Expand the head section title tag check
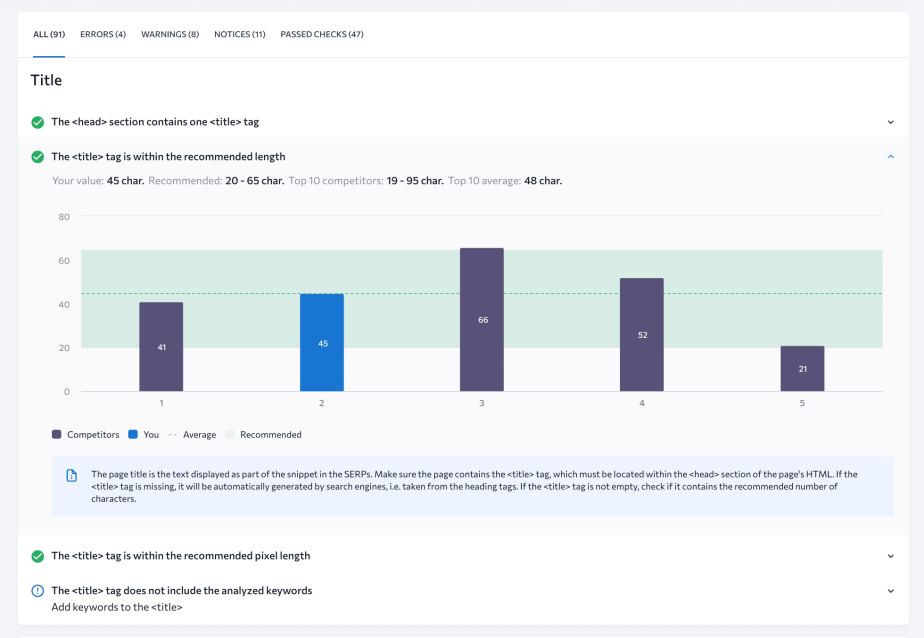 890,121
